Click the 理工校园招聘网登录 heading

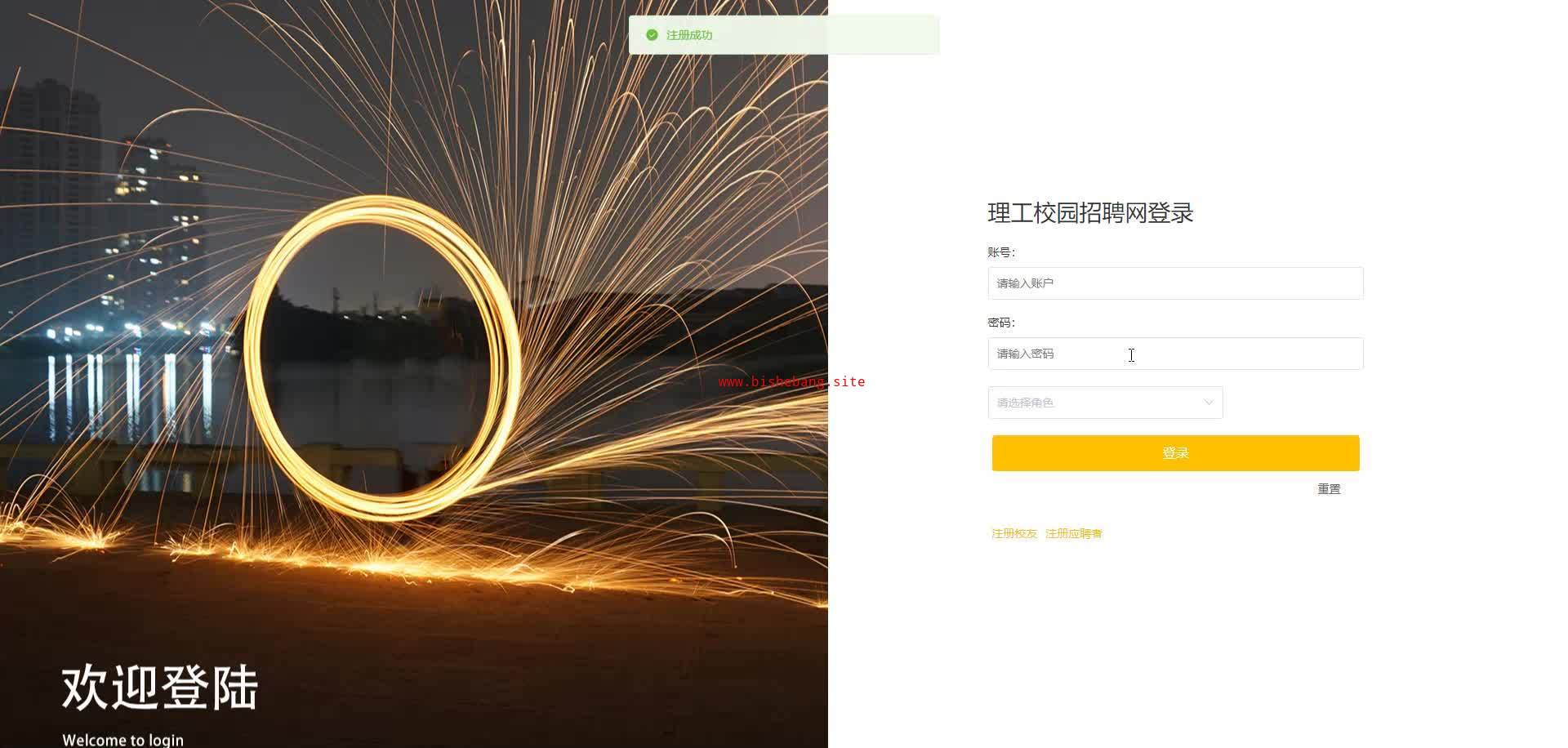1090,213
